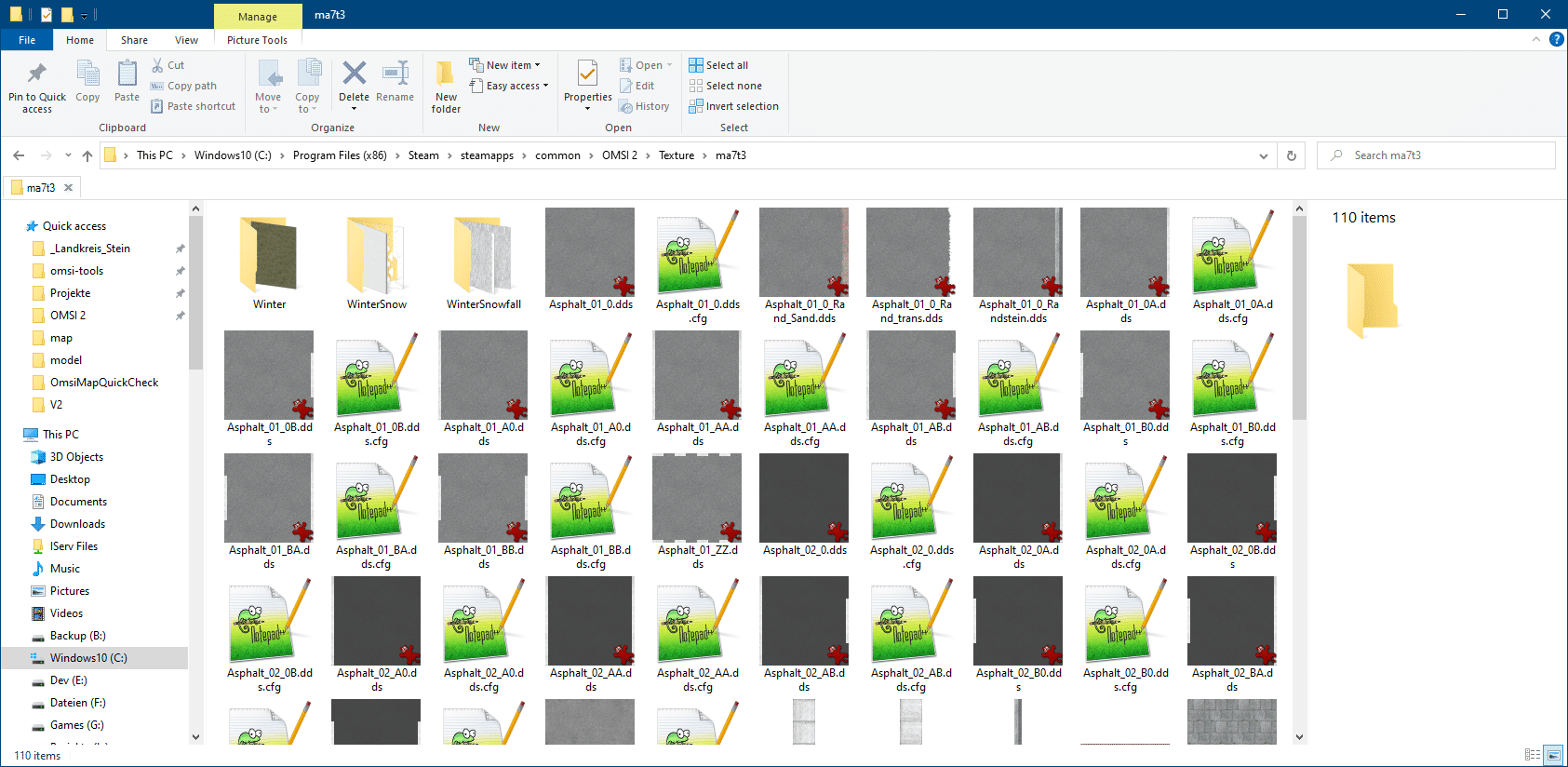
Task: Go up one folder level
Action: coord(87,155)
